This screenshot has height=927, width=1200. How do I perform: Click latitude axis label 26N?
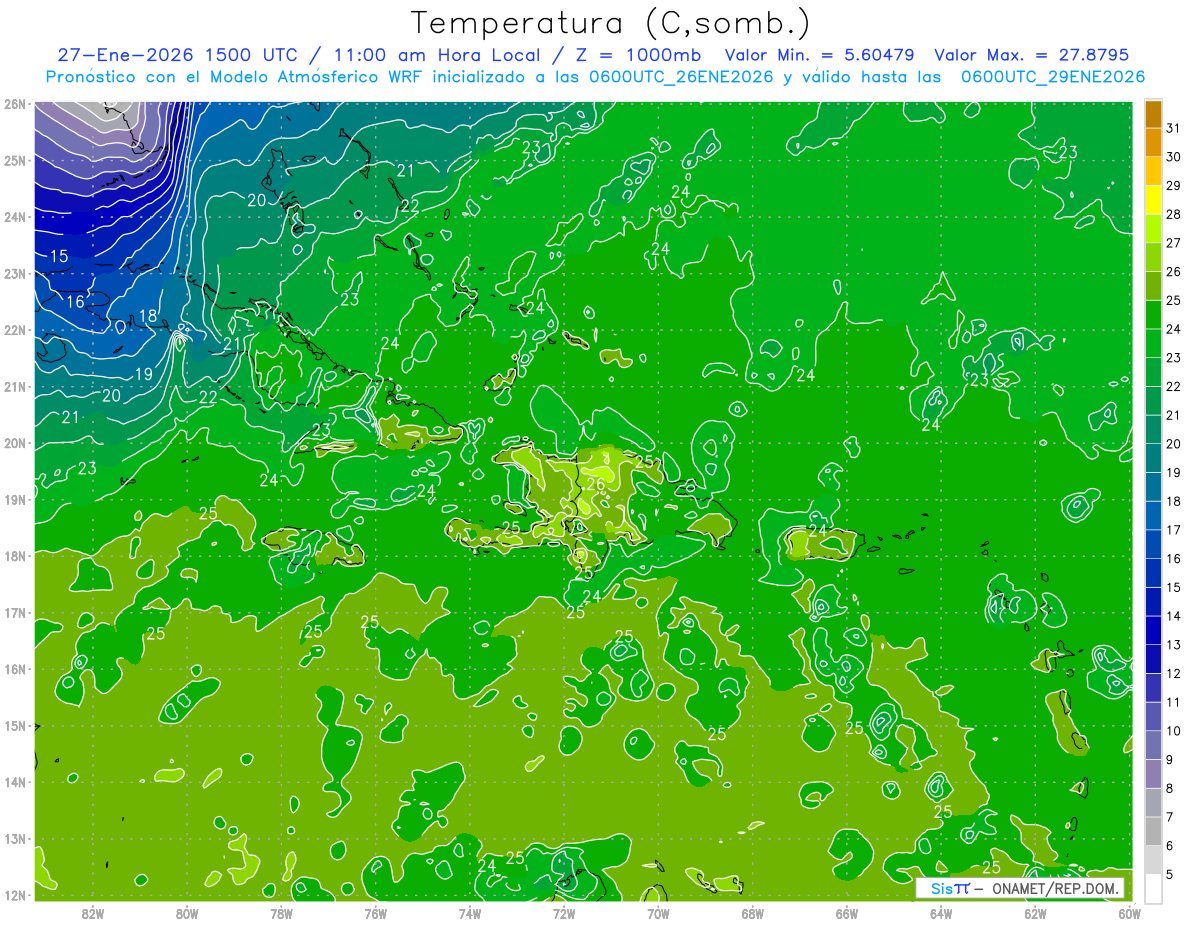pos(14,103)
